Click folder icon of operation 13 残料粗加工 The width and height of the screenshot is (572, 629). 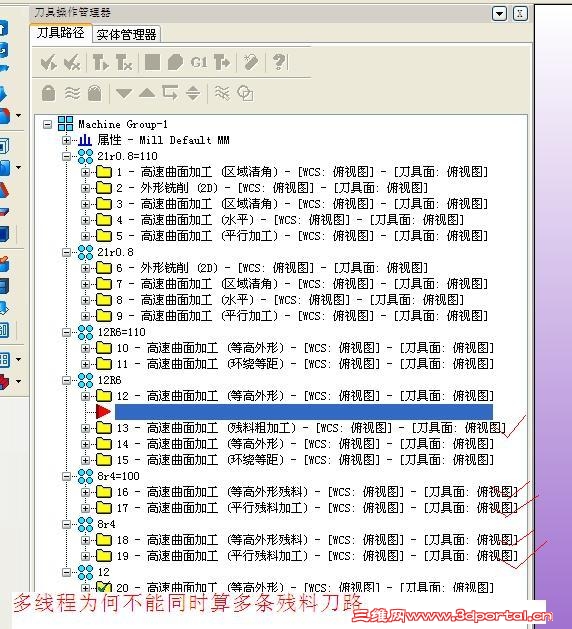104,428
